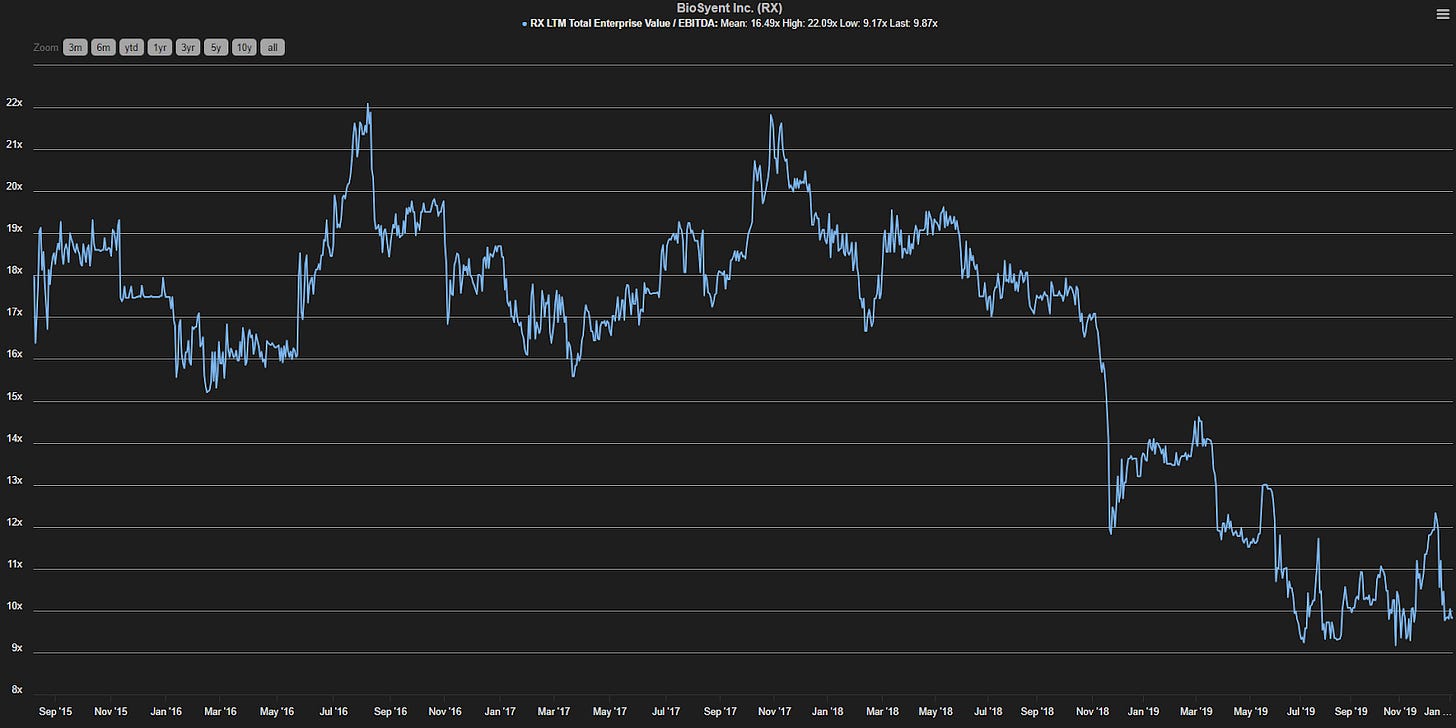Click the Jan '16 x-axis label
This screenshot has height=728, width=1456.
(x=166, y=713)
